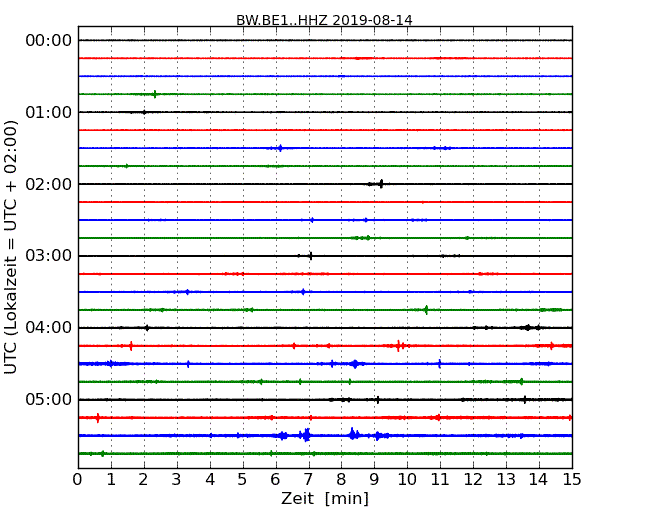
Task: Click x-axis tick label 7
Action: point(308,480)
